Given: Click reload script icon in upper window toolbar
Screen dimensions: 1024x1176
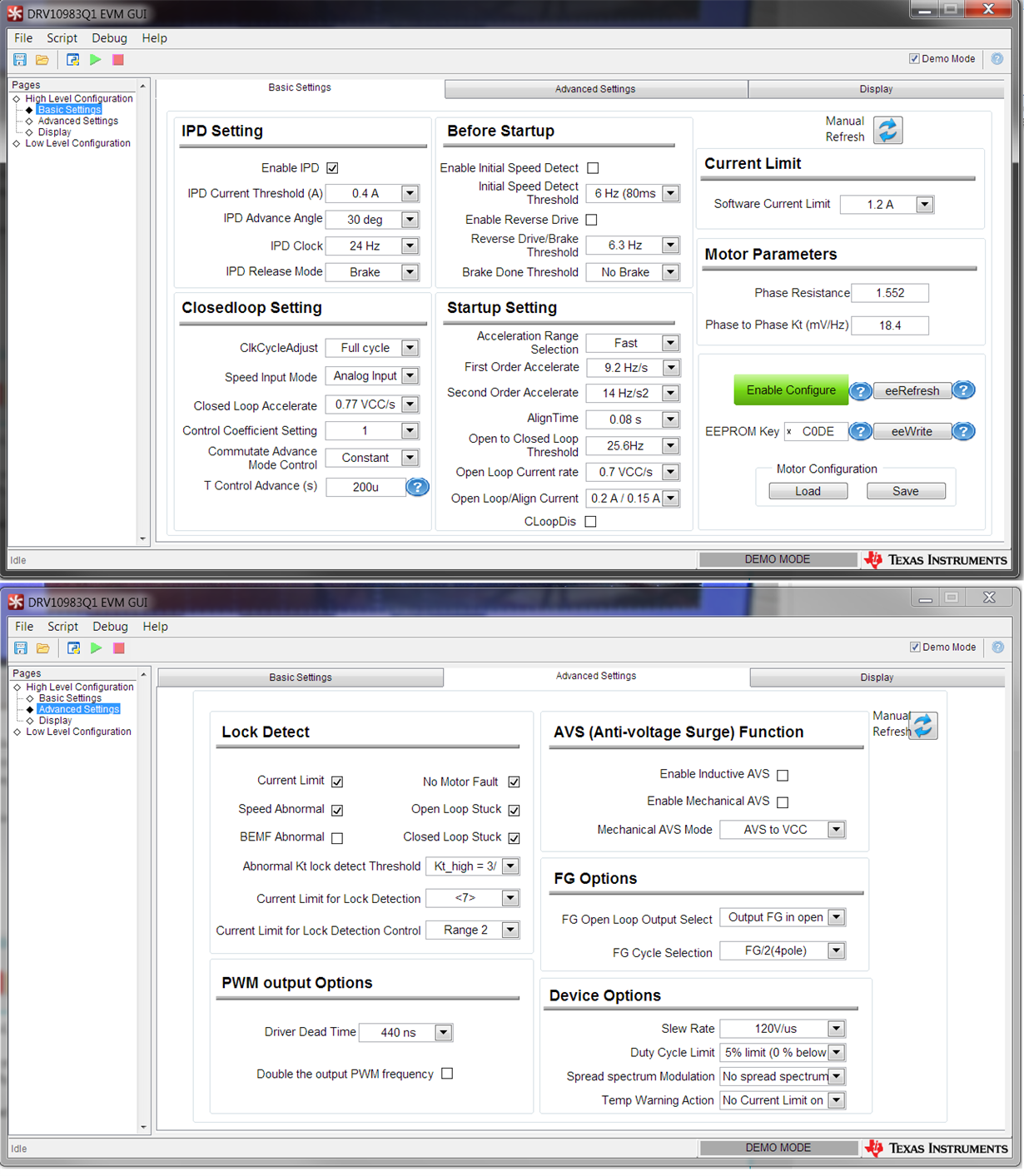Looking at the screenshot, I should (x=73, y=60).
